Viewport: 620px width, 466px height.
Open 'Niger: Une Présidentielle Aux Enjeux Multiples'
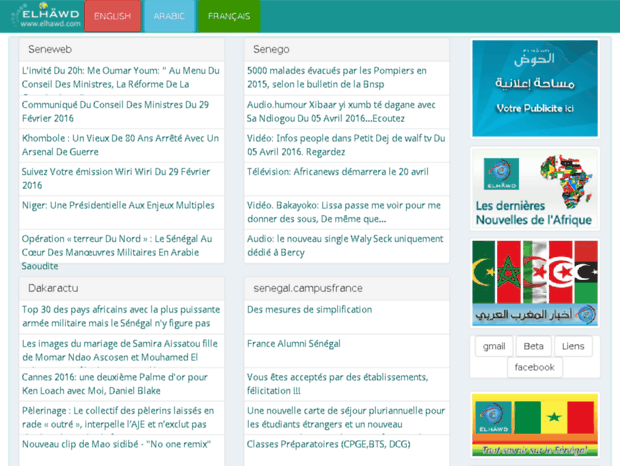point(122,213)
